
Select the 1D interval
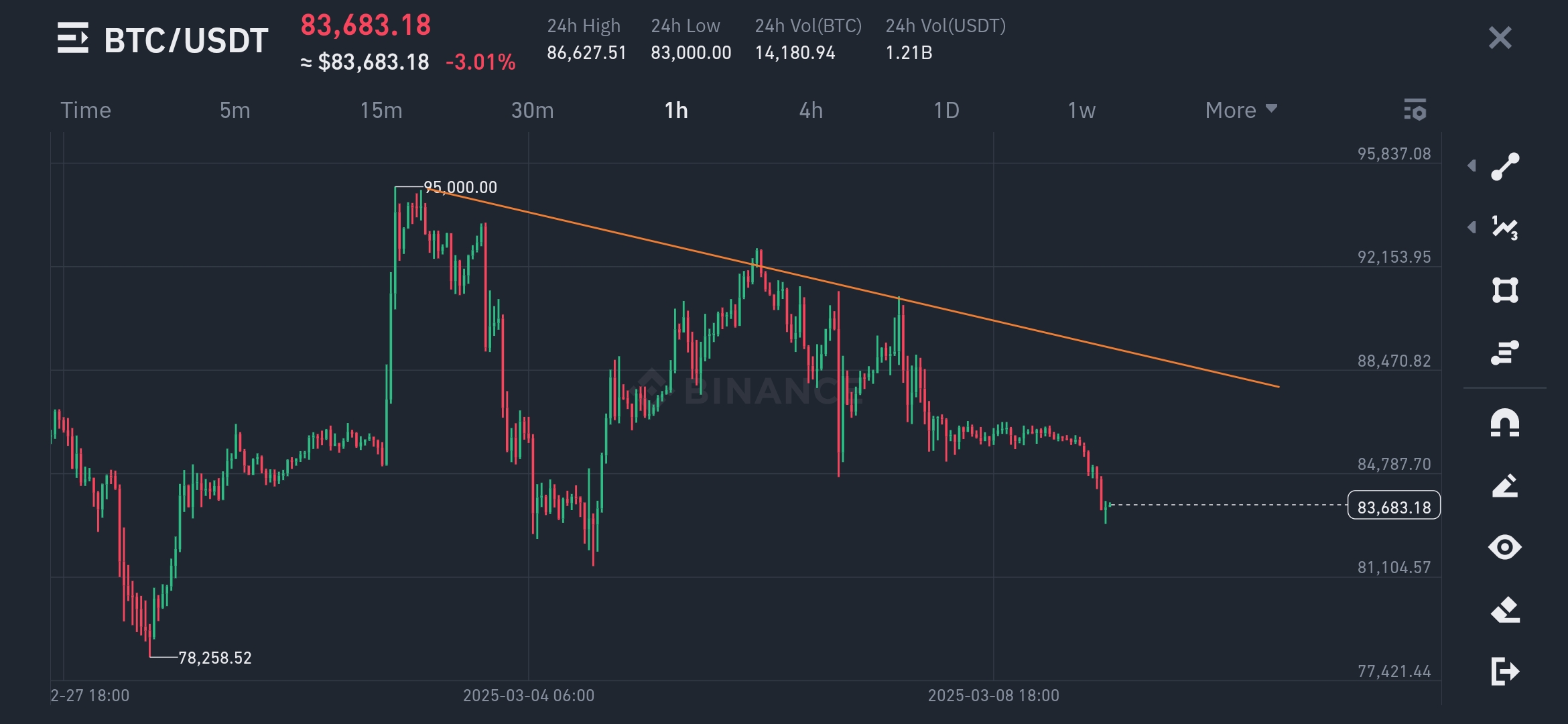pyautogui.click(x=946, y=110)
